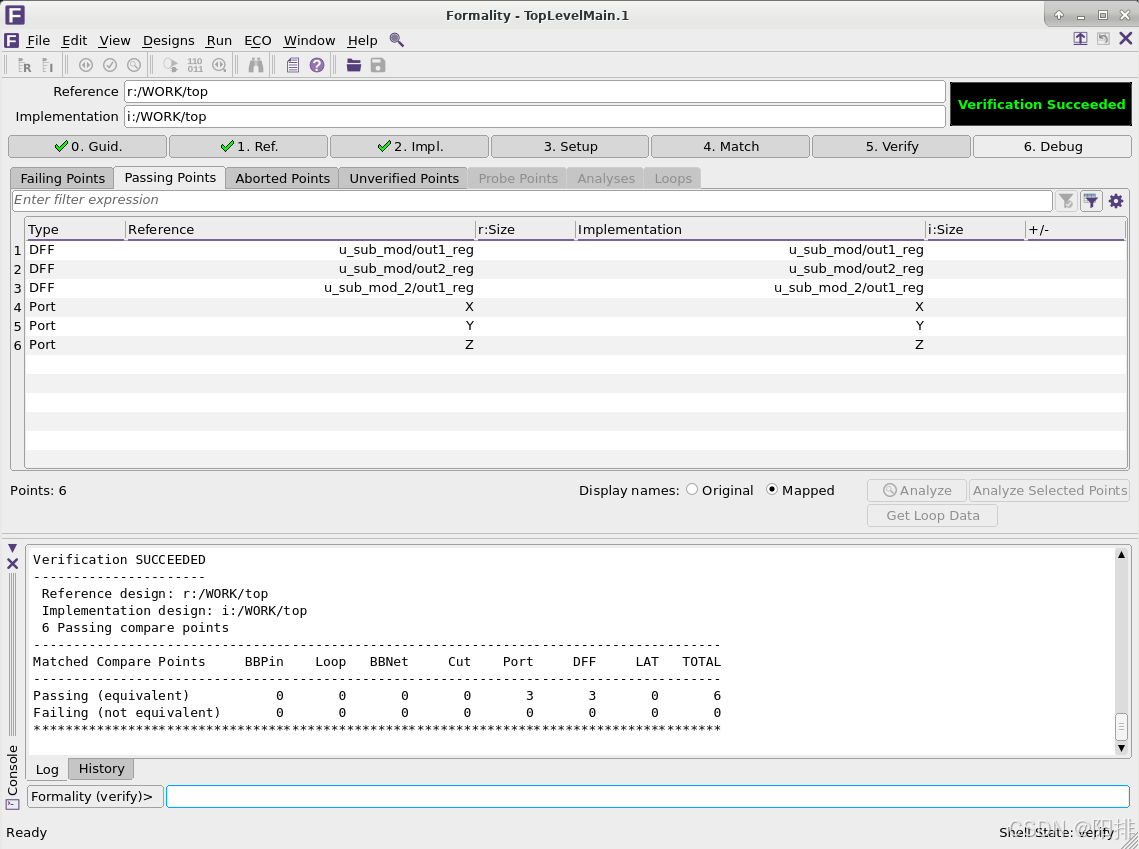Click the console terminal icon at bottom-left

point(12,804)
